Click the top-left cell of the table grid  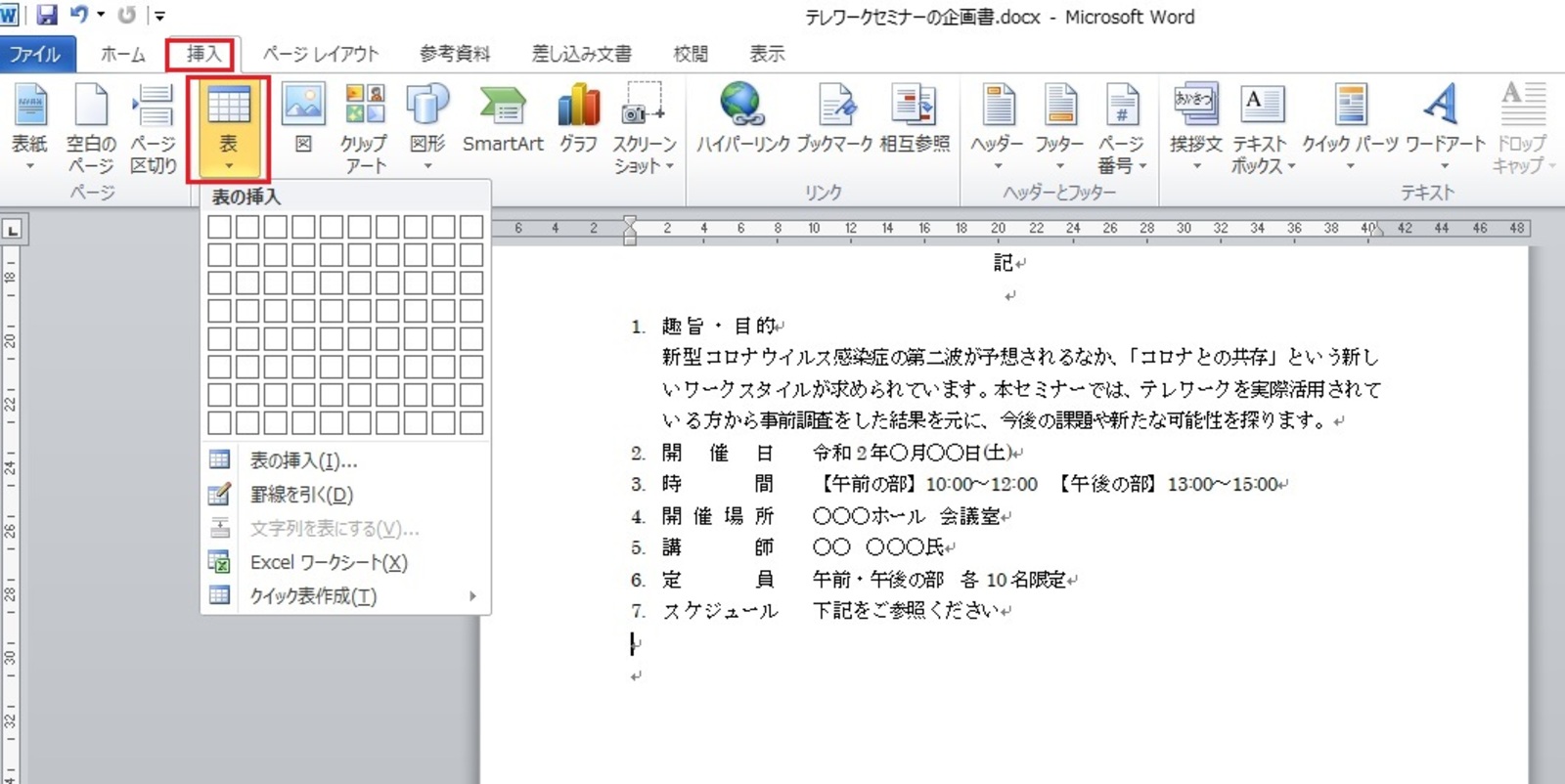tap(219, 227)
